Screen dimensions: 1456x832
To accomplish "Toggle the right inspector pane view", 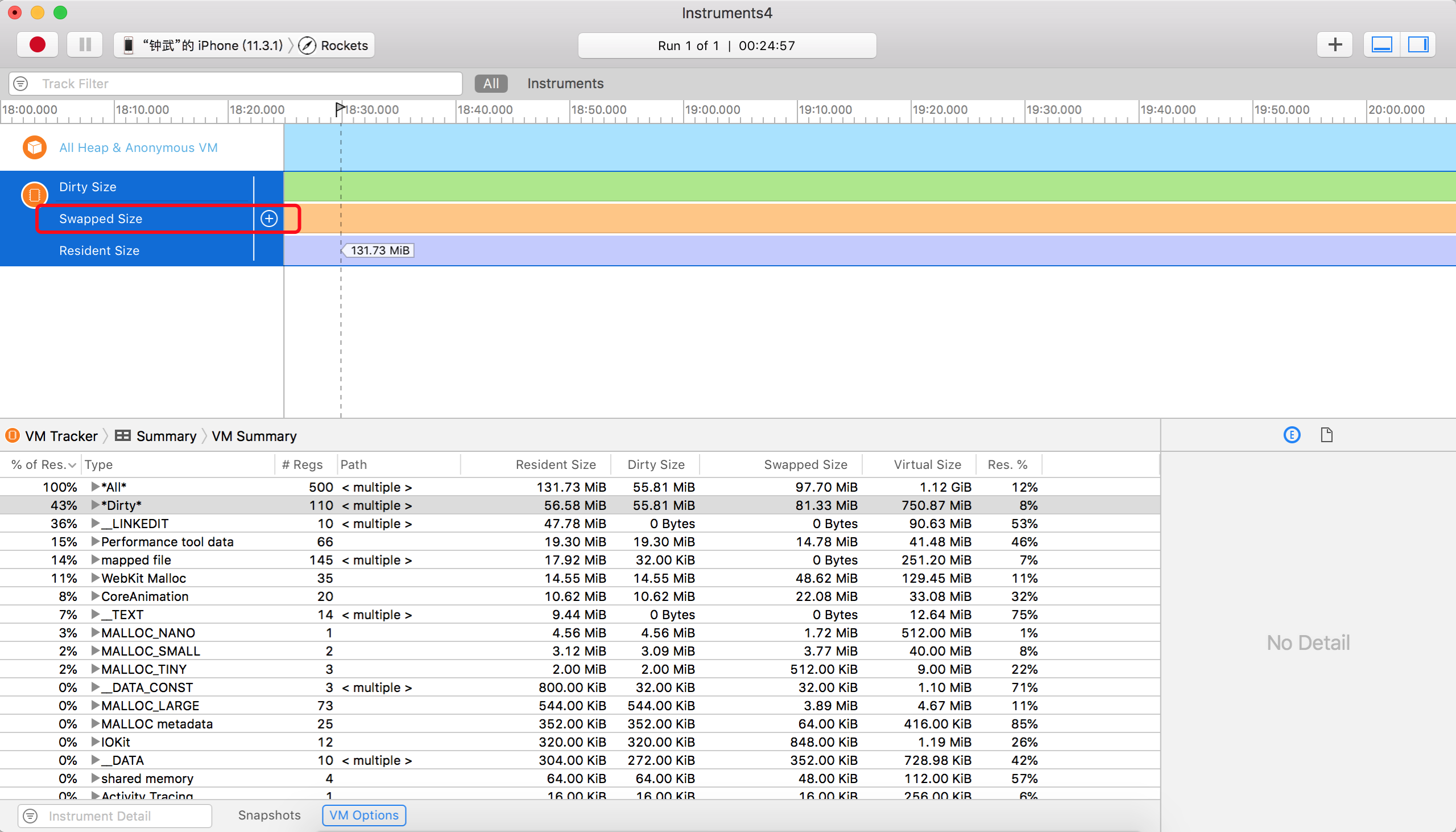I will [x=1418, y=44].
